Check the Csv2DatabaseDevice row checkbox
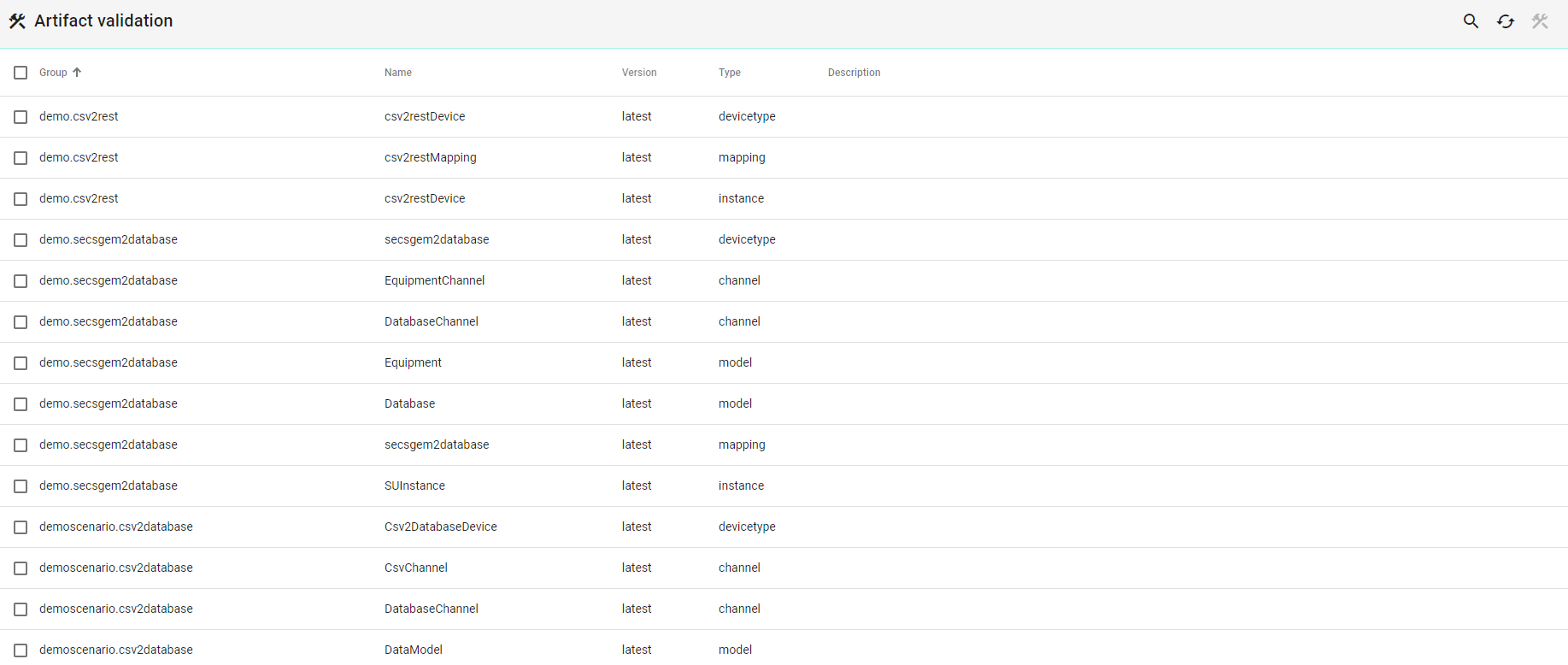This screenshot has height=665, width=1568. [21, 527]
